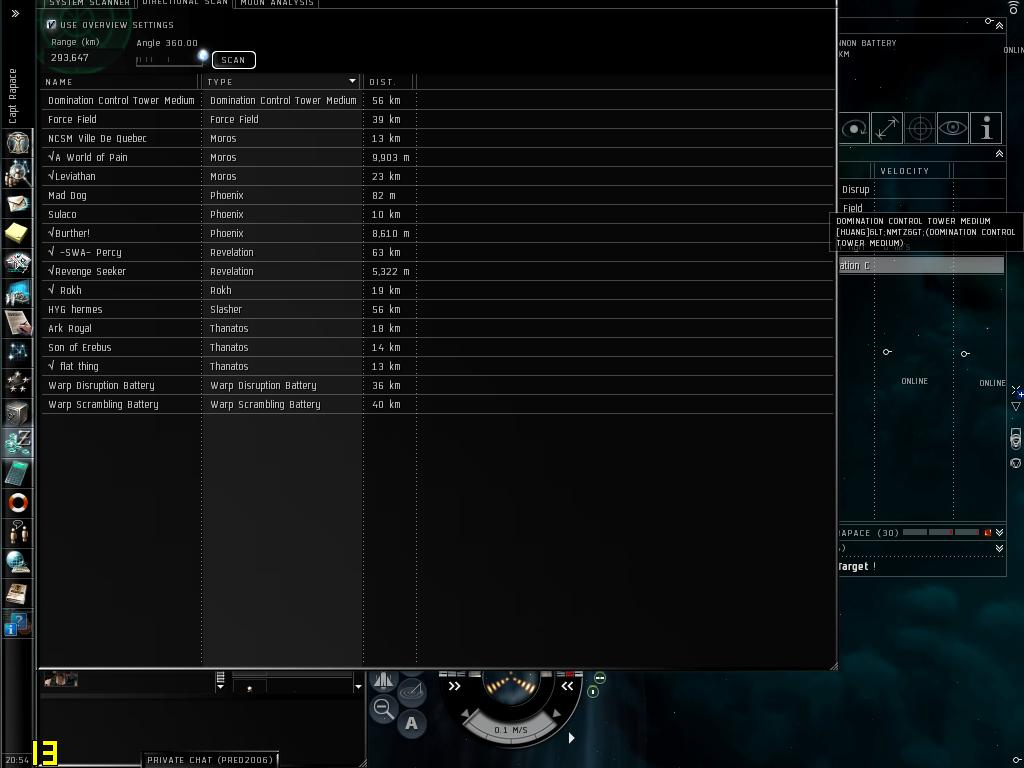Select the Revenge Seeker Revelation row
Screen dimensions: 1024x768
point(438,271)
